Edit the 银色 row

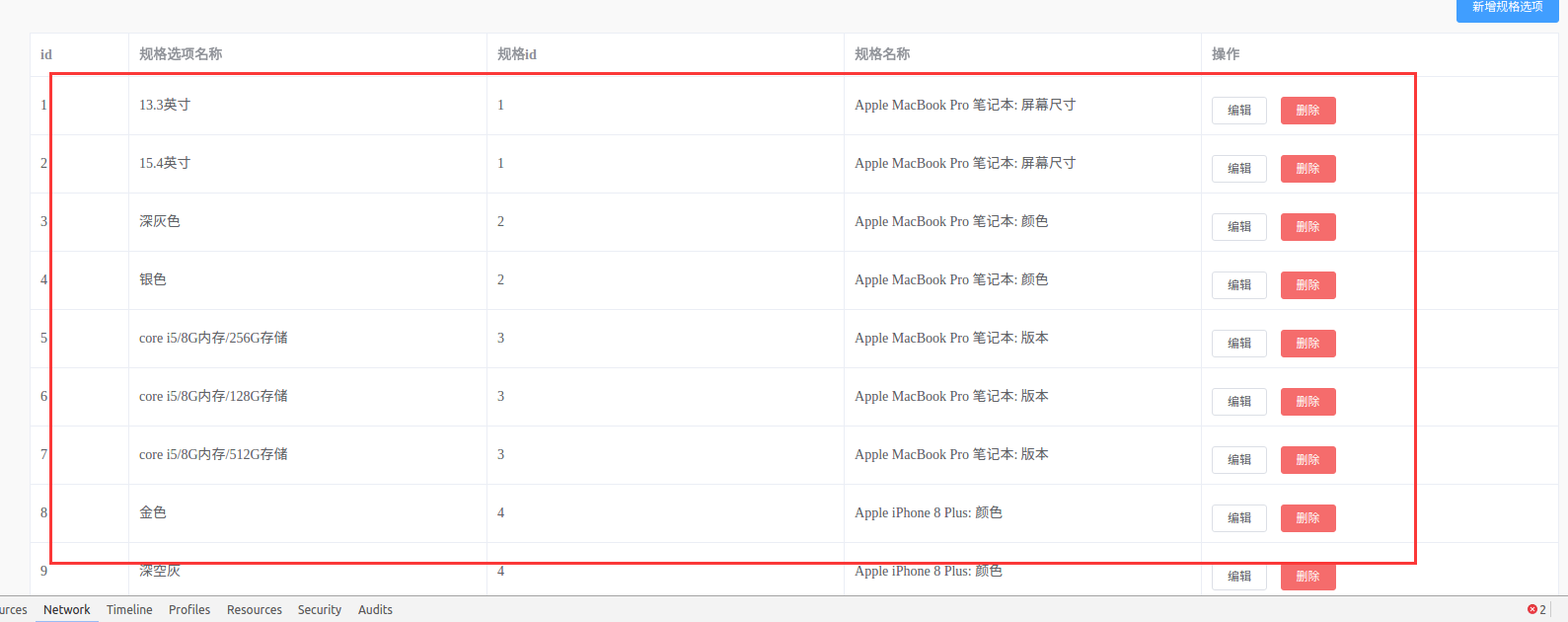pos(1239,285)
